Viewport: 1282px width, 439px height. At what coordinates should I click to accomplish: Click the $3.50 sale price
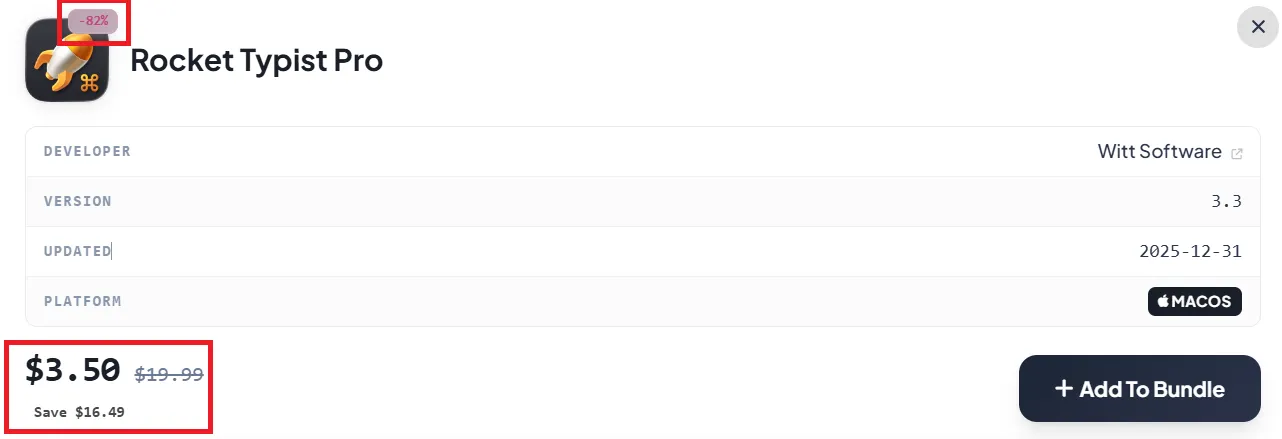pos(73,370)
